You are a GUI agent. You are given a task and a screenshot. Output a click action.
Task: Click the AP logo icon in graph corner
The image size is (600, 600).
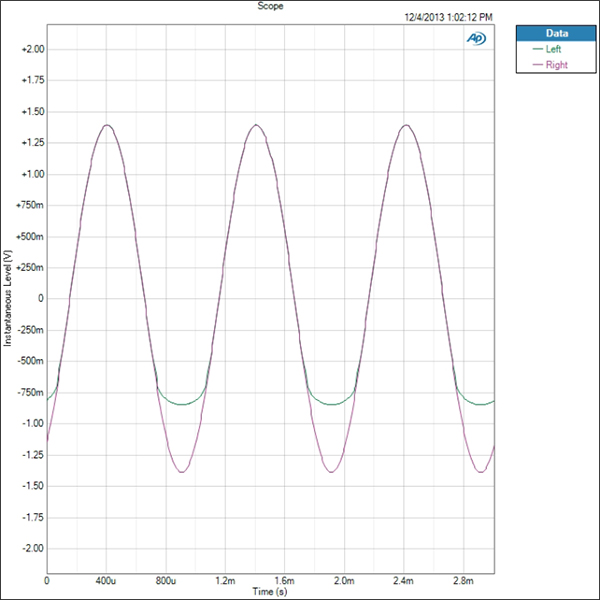(476, 38)
